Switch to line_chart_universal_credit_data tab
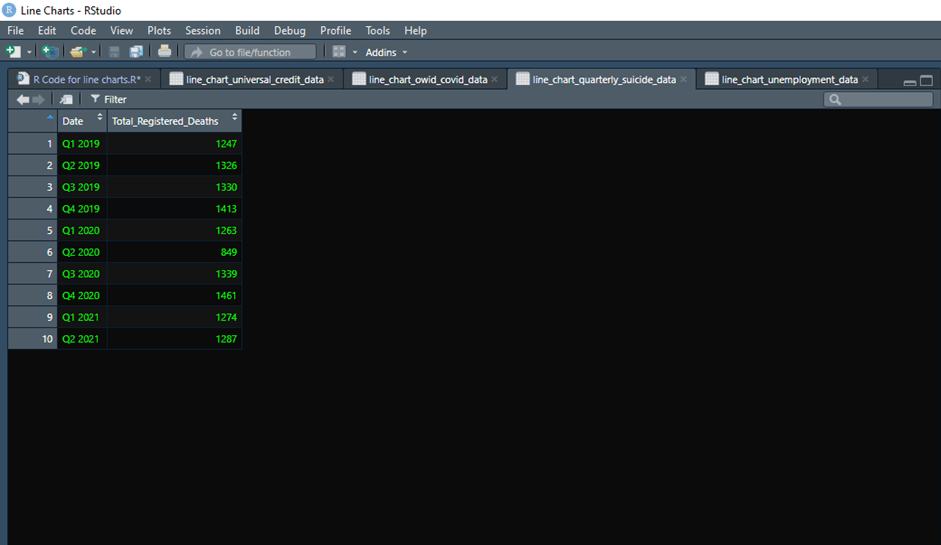The width and height of the screenshot is (941, 545). coord(254,79)
